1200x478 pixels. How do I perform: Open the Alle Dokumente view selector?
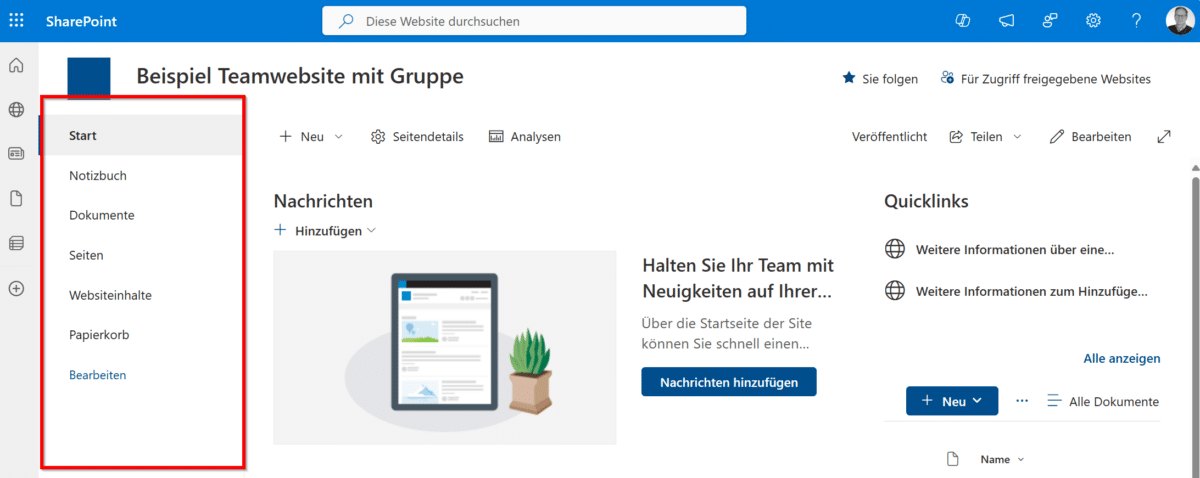coord(1102,401)
